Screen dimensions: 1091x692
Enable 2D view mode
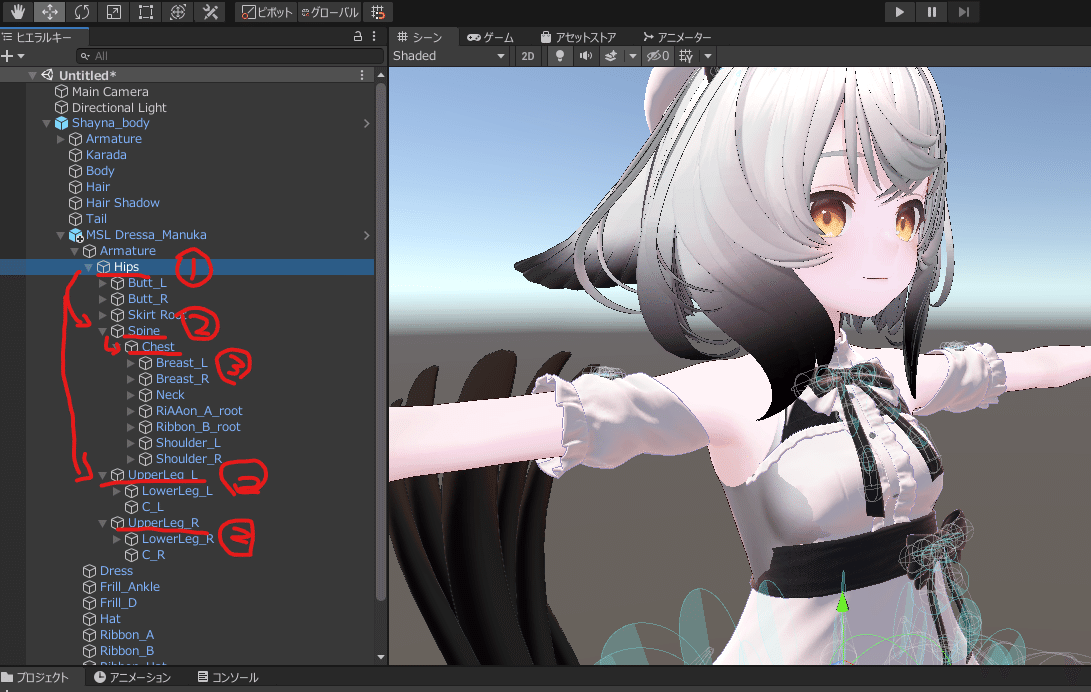coord(527,56)
